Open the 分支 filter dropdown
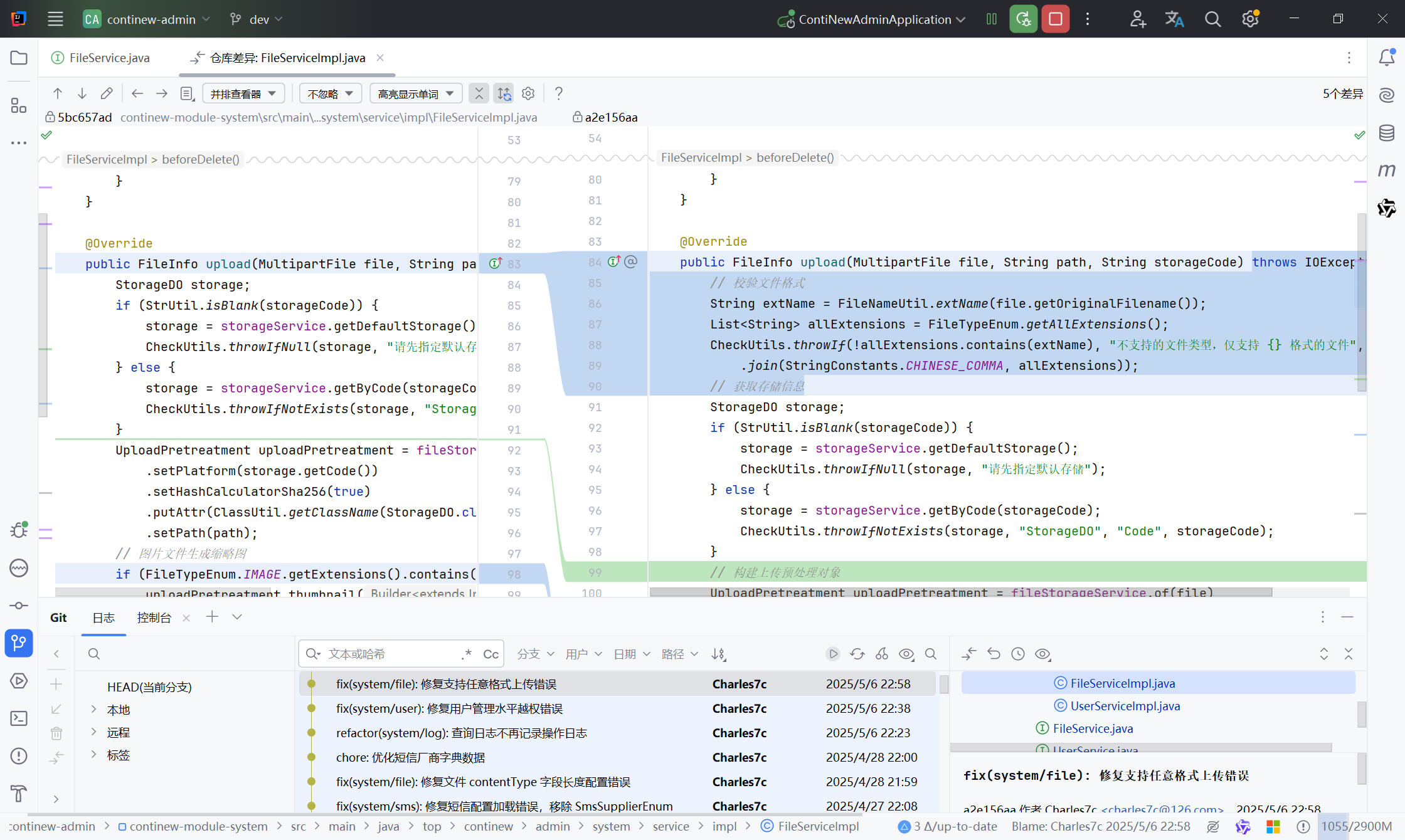The image size is (1405, 840). [535, 654]
